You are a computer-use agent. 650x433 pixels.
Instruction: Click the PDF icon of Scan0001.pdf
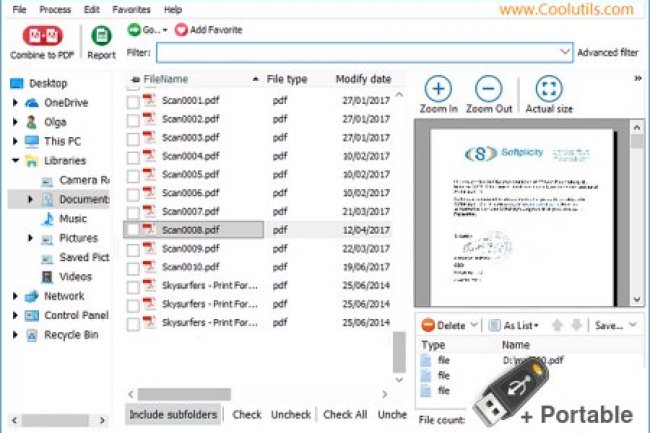click(x=149, y=100)
